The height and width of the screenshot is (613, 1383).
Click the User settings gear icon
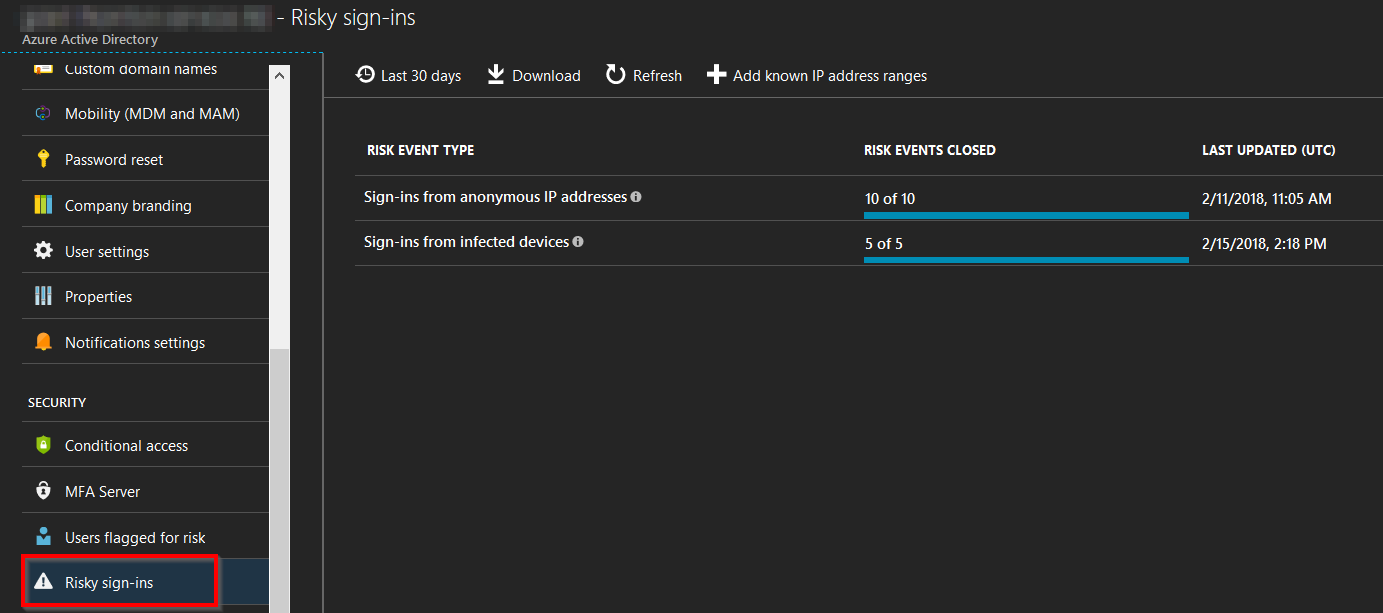click(x=43, y=251)
